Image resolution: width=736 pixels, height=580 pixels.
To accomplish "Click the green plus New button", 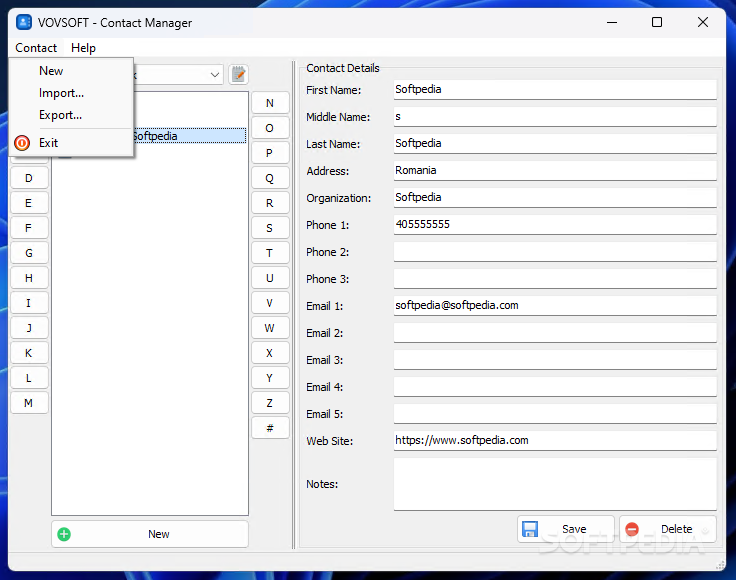I will click(x=150, y=534).
